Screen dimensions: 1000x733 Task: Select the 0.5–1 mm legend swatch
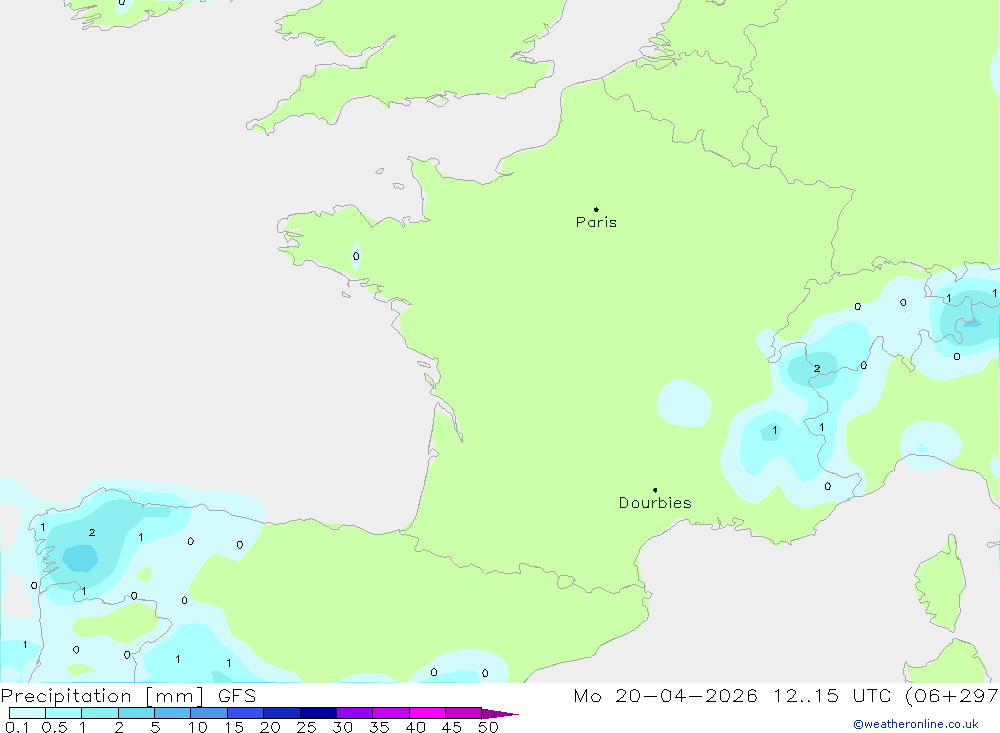[63, 713]
